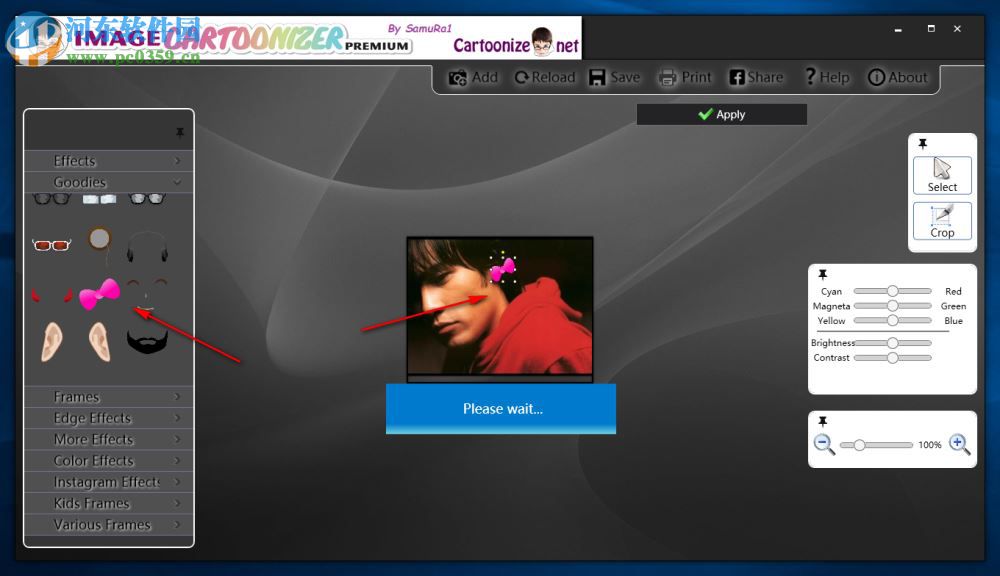The height and width of the screenshot is (576, 1000).
Task: Apply the current changes
Action: [x=721, y=115]
